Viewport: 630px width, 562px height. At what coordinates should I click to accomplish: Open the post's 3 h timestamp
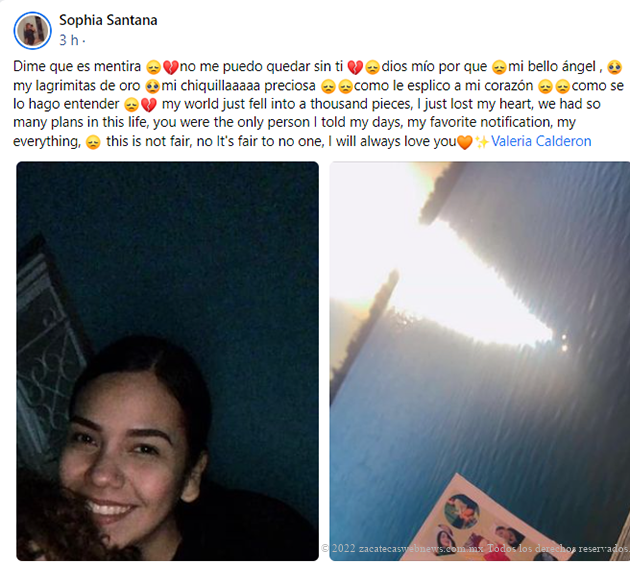69,40
